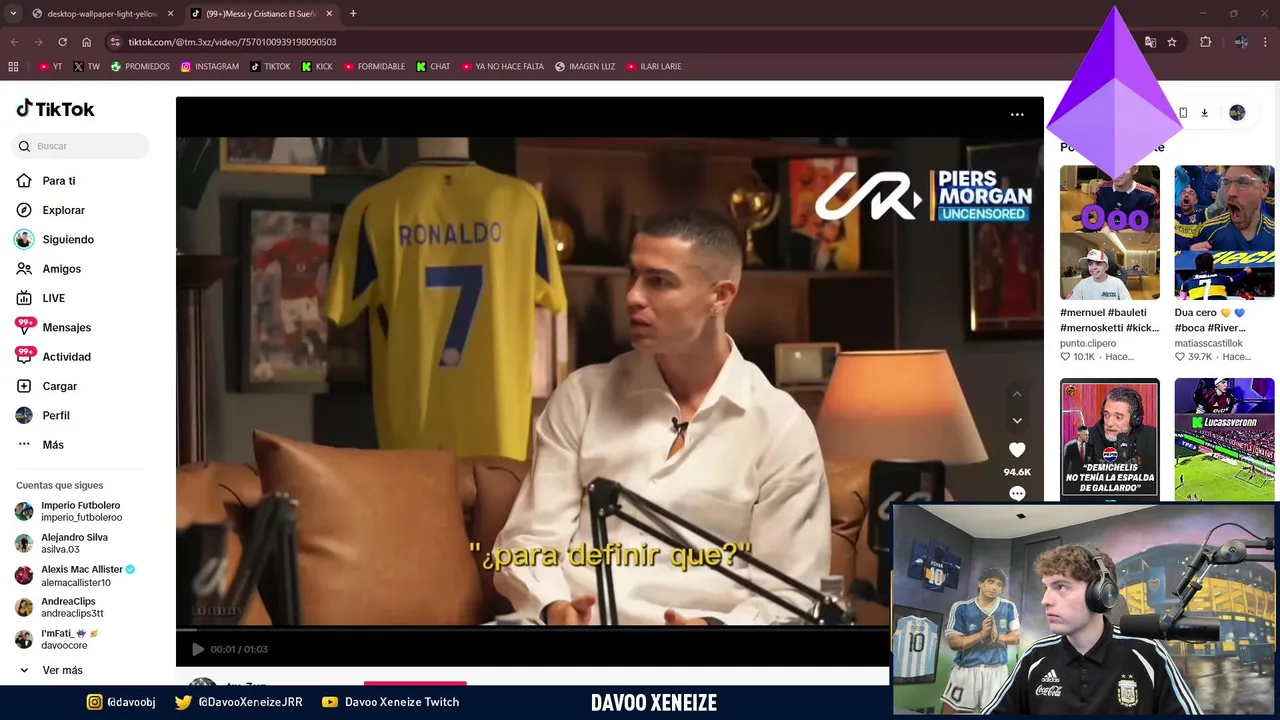The width and height of the screenshot is (1280, 720).
Task: Click the TikTok download app icon
Action: [1204, 113]
